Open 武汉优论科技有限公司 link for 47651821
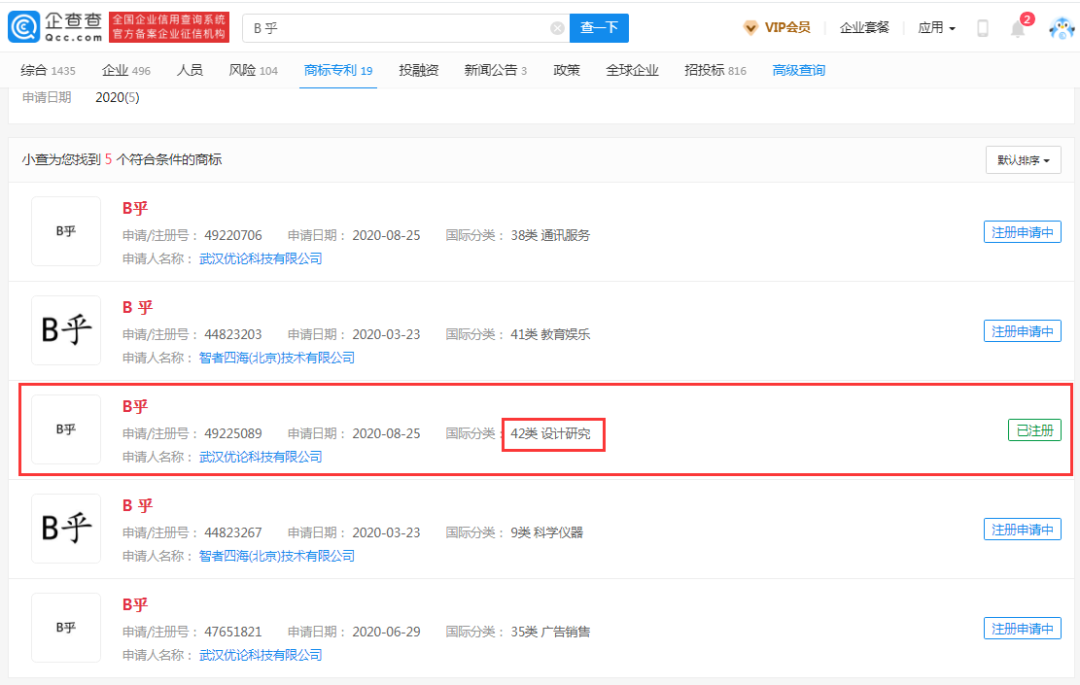The width and height of the screenshot is (1080, 685). pos(260,655)
